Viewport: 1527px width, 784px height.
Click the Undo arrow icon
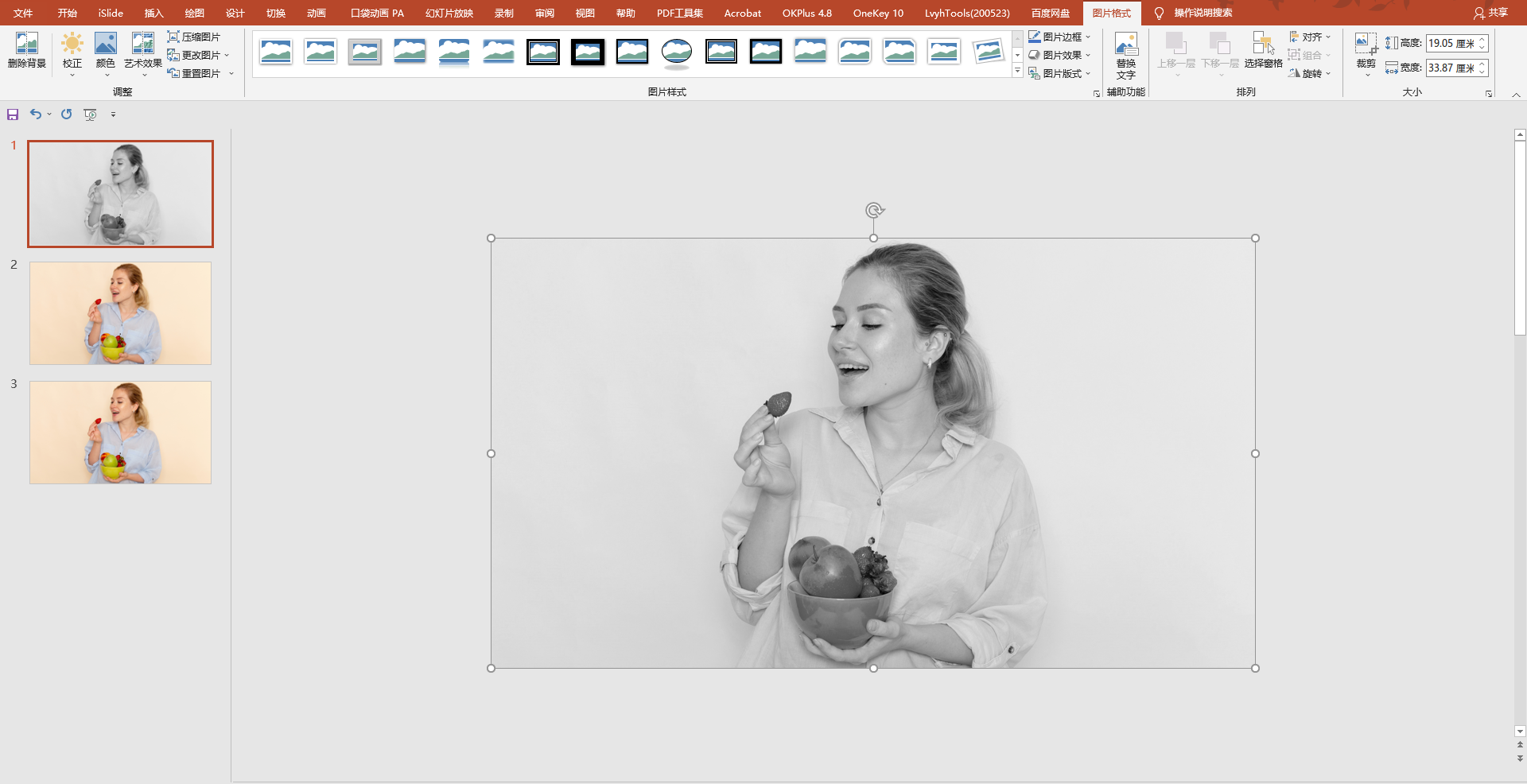click(36, 114)
